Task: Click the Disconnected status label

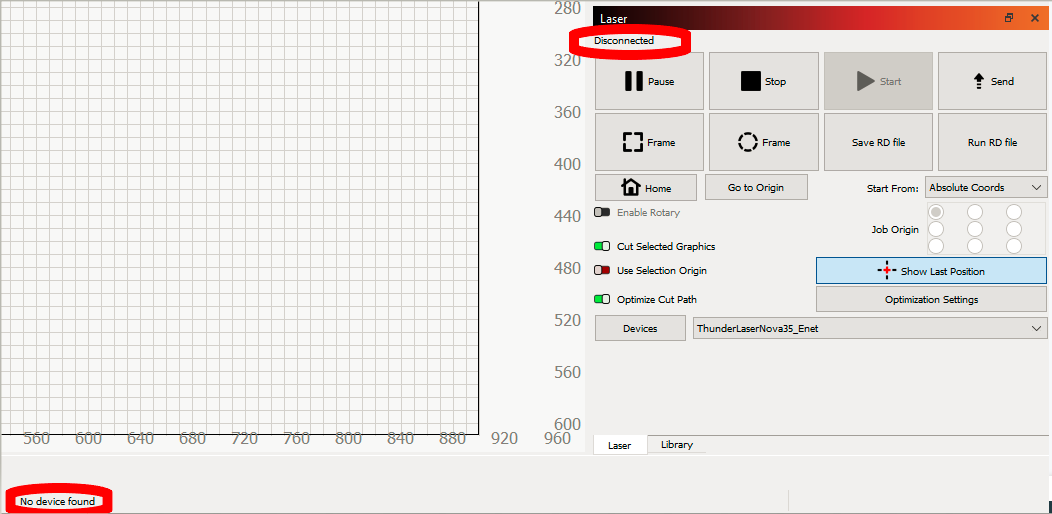Action: pyautogui.click(x=624, y=40)
